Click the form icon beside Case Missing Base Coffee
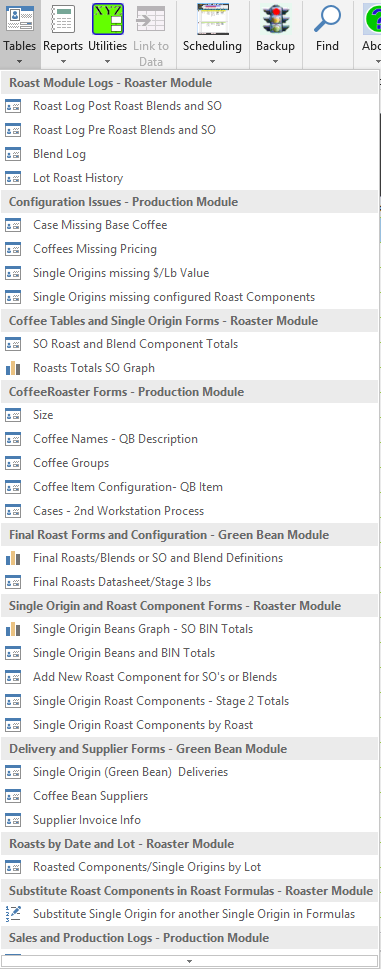This screenshot has width=381, height=969. coord(13,226)
